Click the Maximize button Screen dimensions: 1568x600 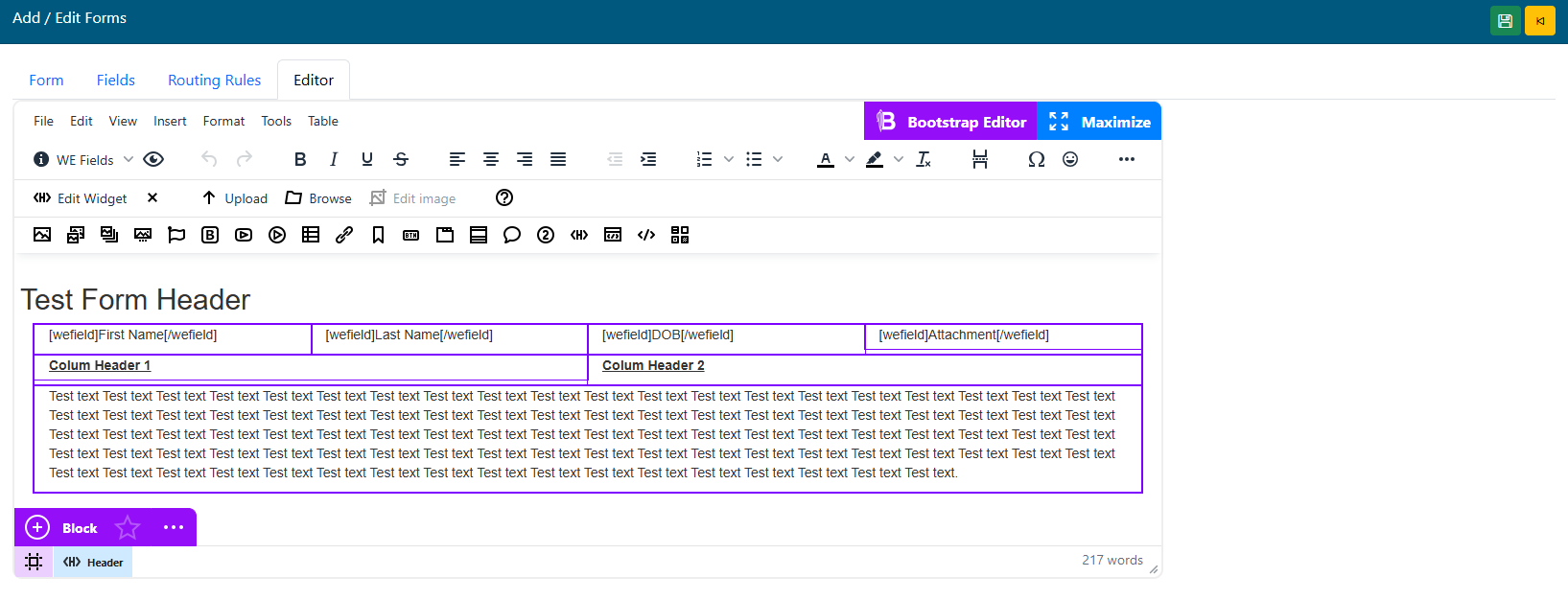tap(1099, 122)
